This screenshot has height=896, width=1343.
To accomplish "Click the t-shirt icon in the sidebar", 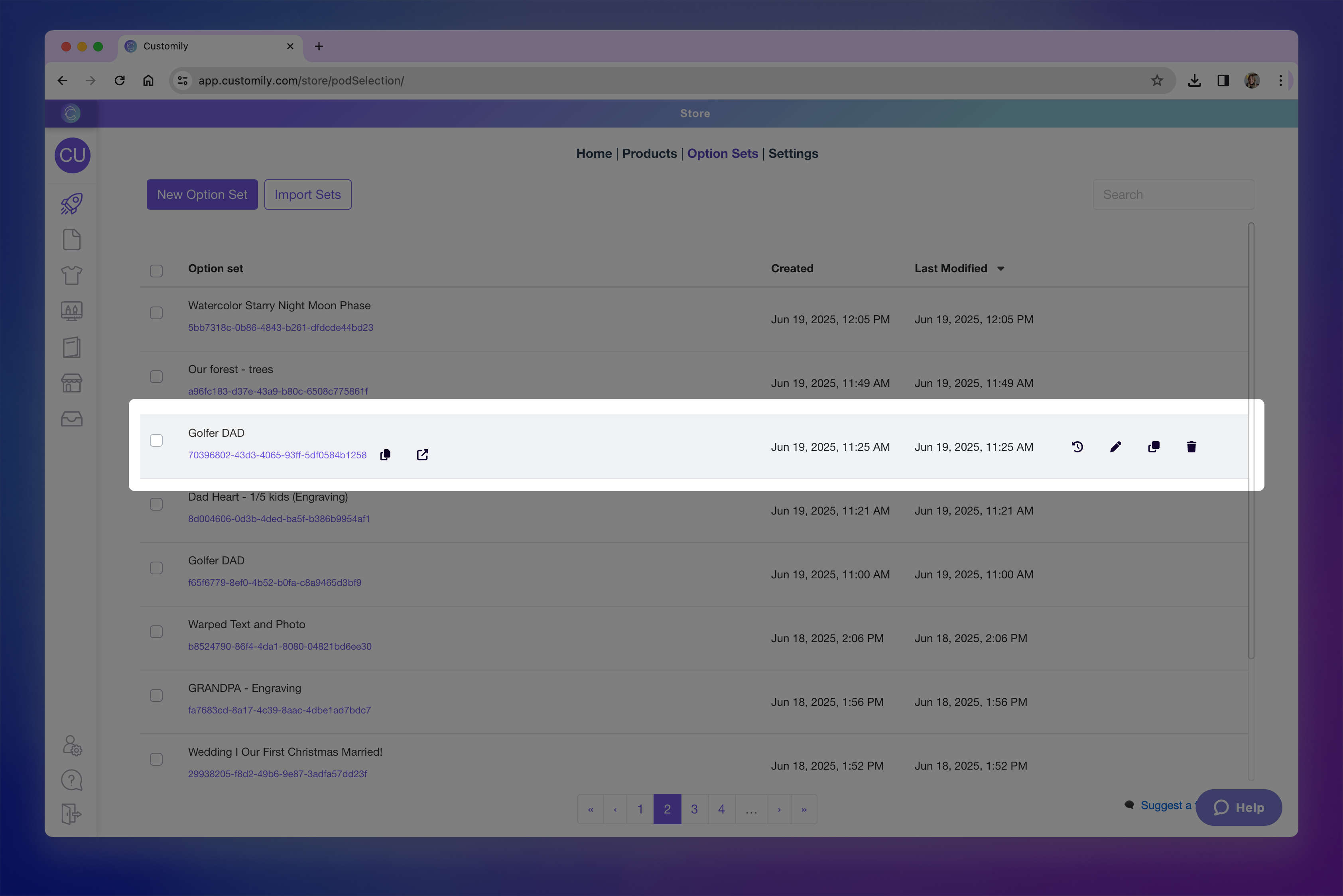I will pos(72,275).
